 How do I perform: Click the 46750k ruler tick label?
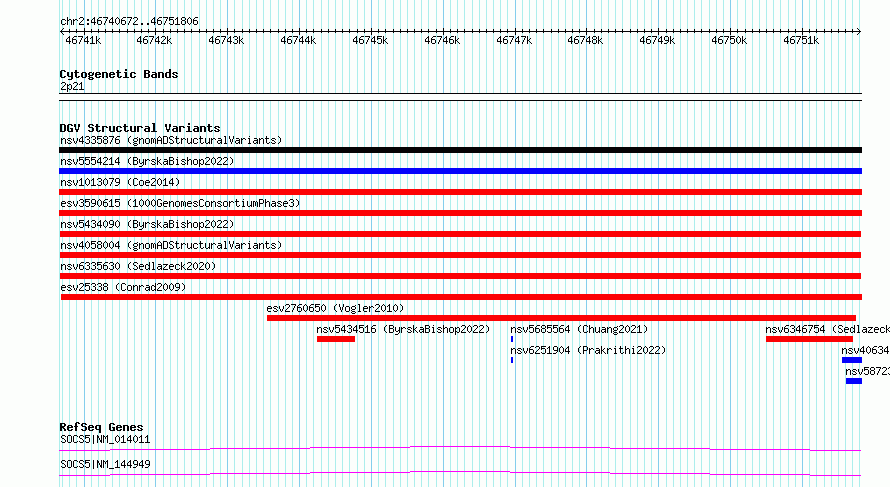(729, 41)
